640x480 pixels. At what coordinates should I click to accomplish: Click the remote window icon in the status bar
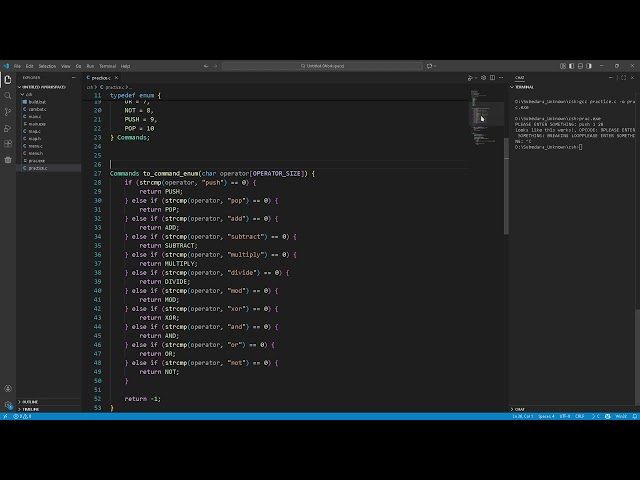(5, 416)
